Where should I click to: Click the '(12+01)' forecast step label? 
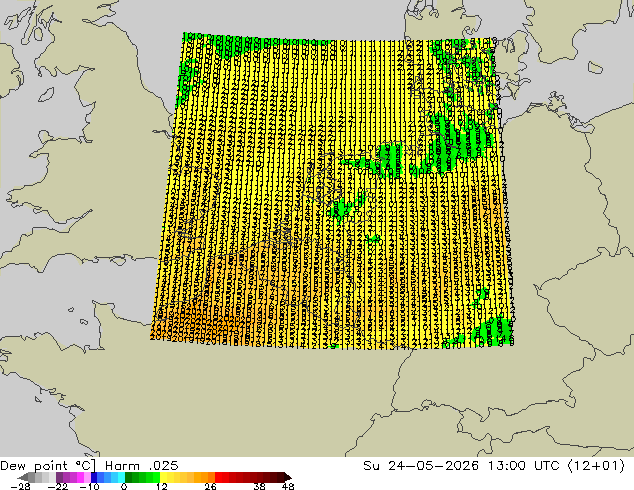click(596, 466)
